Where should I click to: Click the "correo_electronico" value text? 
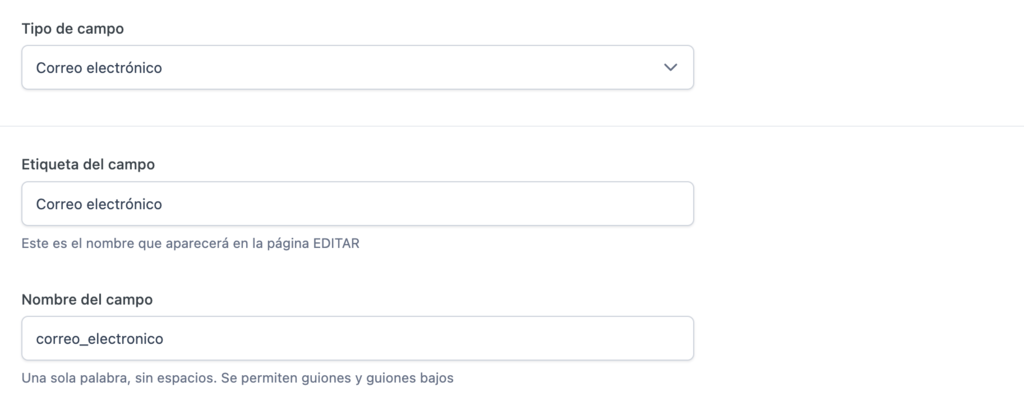coord(99,339)
